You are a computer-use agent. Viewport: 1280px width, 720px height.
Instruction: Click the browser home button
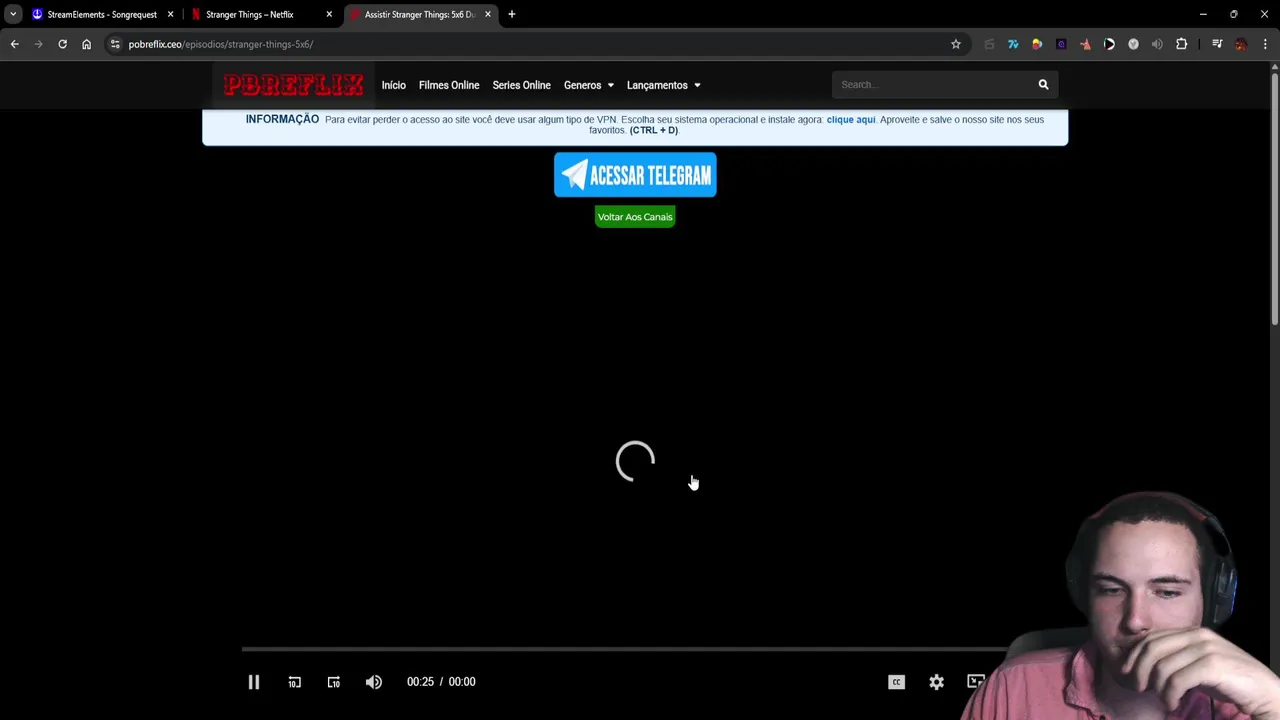click(x=86, y=44)
